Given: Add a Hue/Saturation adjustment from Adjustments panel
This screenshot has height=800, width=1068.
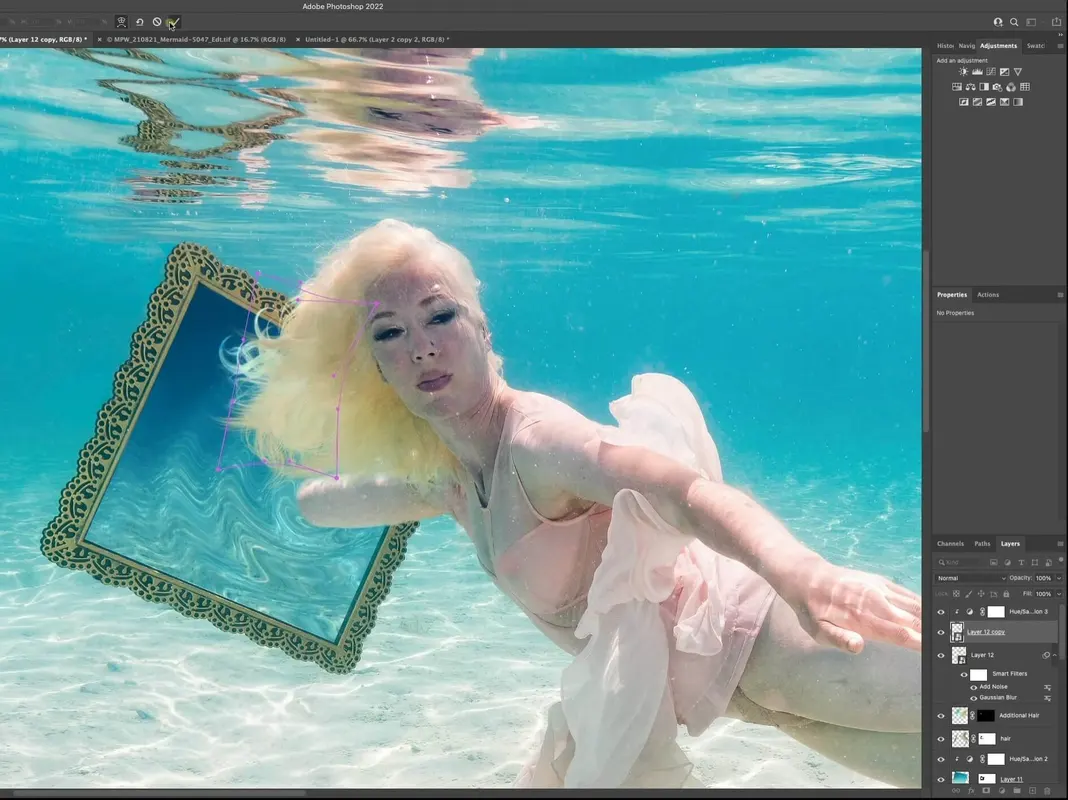Looking at the screenshot, I should [x=957, y=87].
